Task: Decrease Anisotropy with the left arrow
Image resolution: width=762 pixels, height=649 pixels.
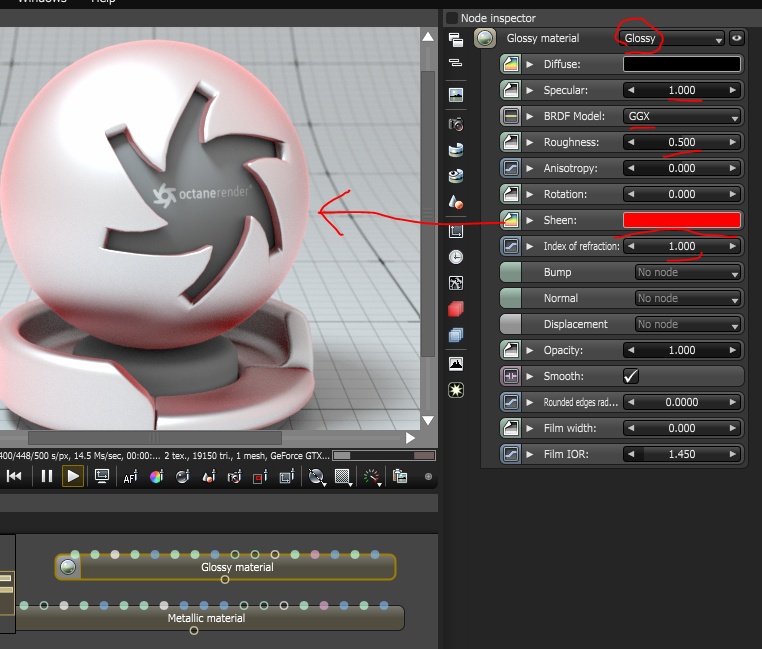Action: tap(631, 168)
